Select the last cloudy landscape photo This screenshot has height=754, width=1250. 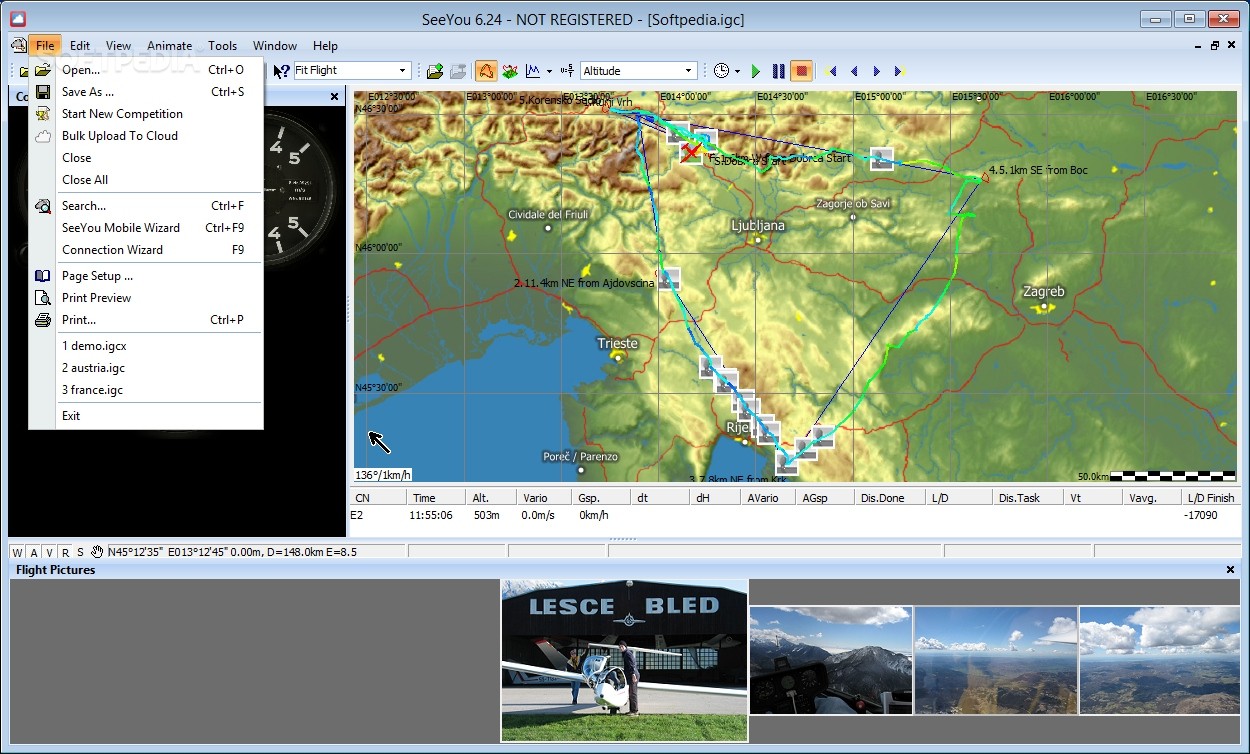pos(1160,660)
